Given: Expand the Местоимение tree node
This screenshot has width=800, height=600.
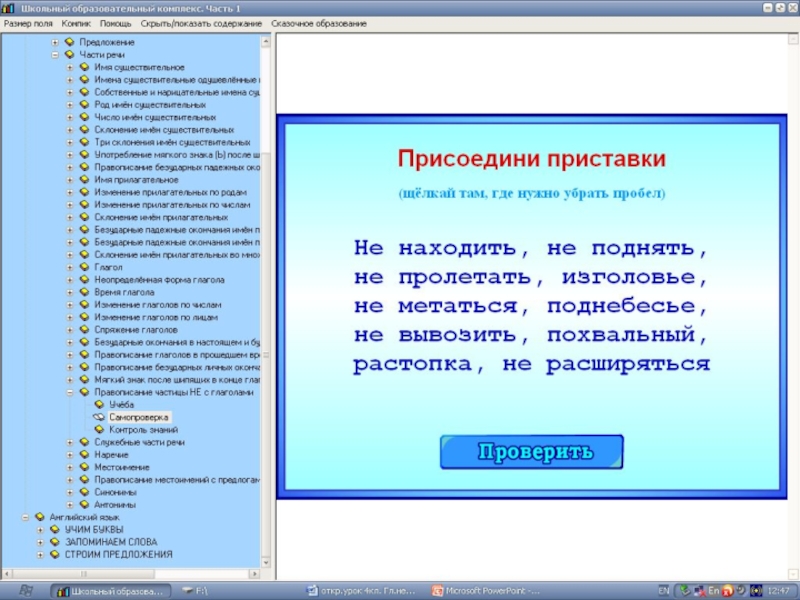Looking at the screenshot, I should [70, 467].
